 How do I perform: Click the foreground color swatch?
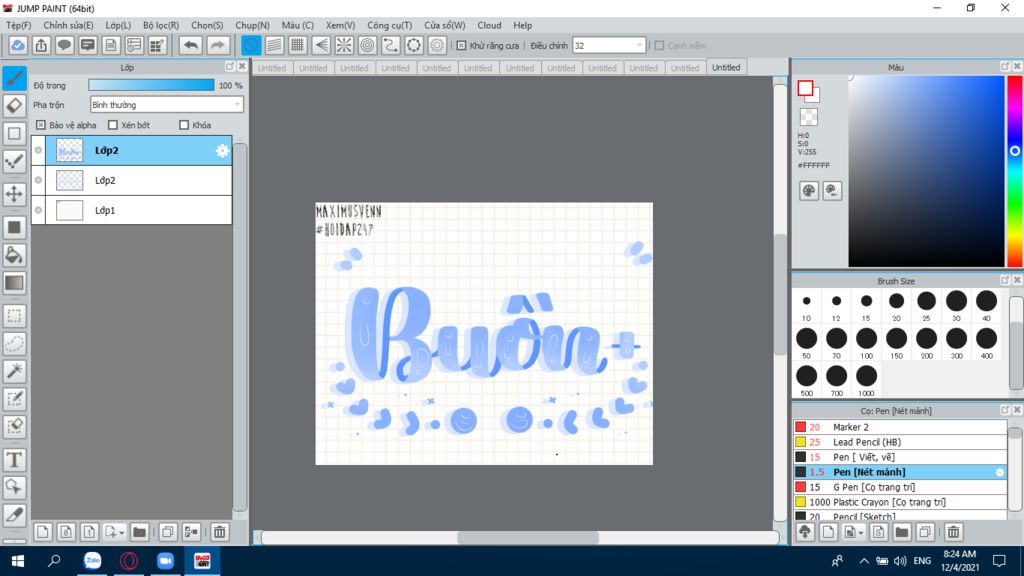pos(805,88)
